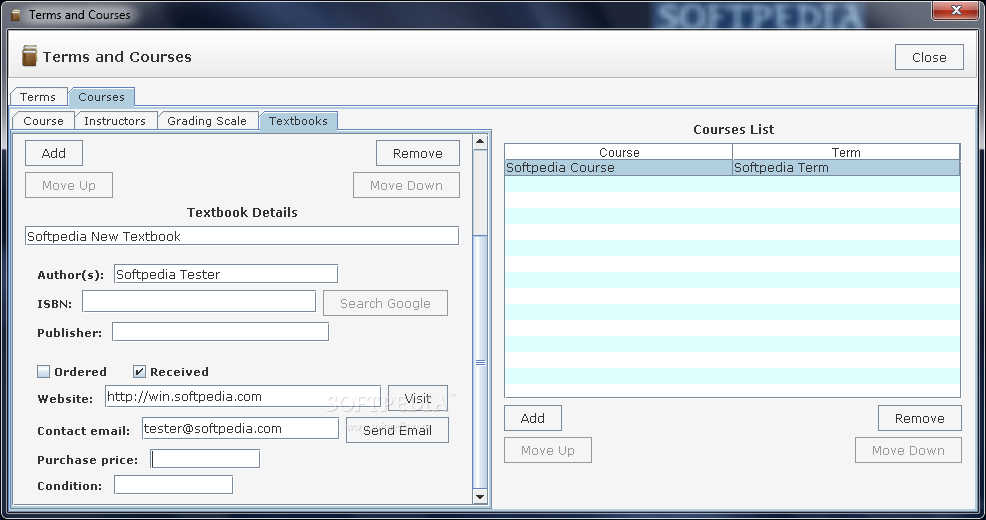986x520 pixels.
Task: Visit the textbook website
Action: 418,398
